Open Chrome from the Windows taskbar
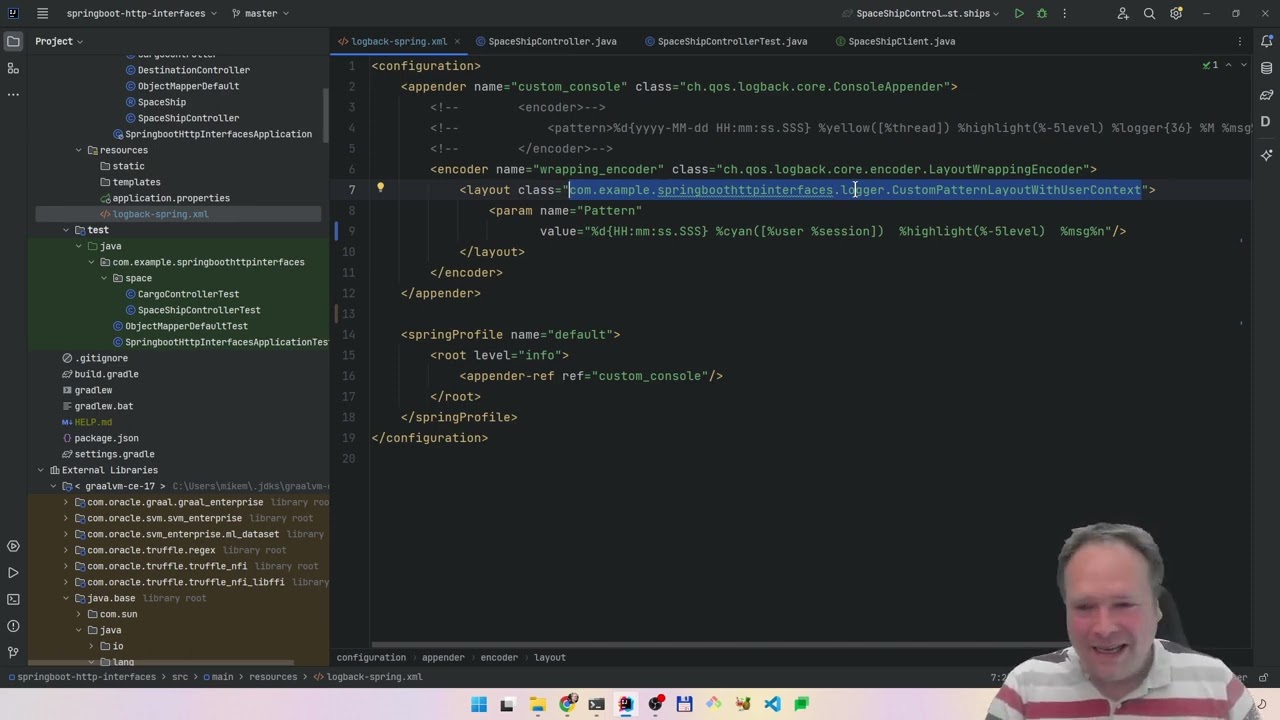Image resolution: width=1280 pixels, height=720 pixels. 567,704
